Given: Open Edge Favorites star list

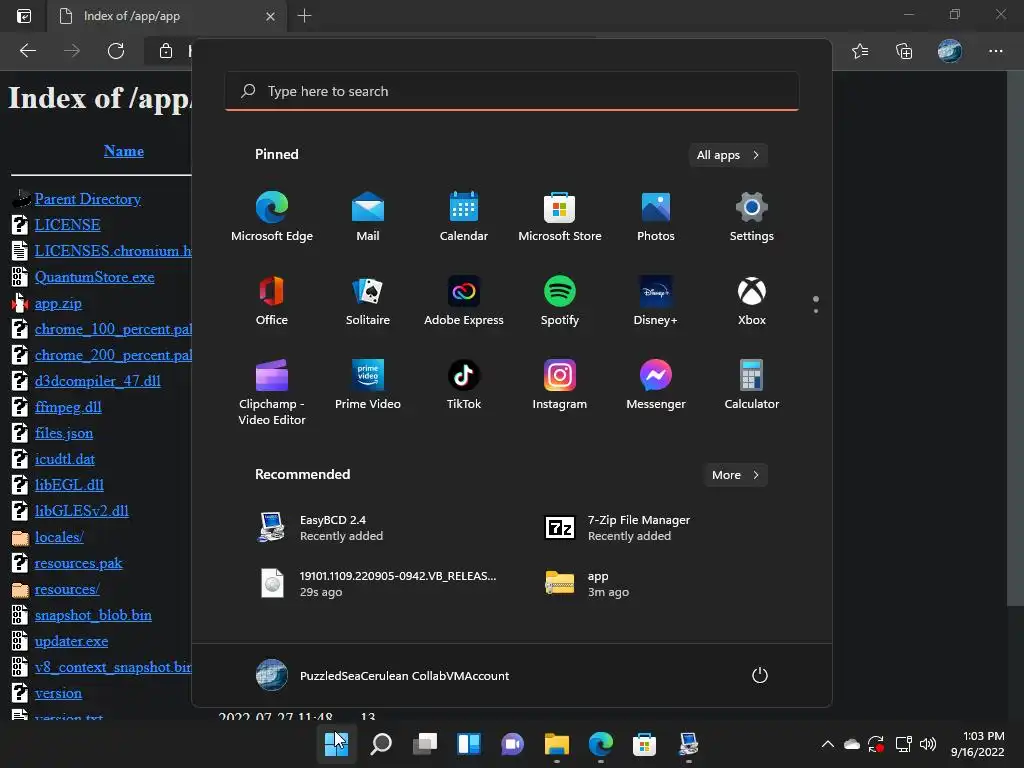Looking at the screenshot, I should tap(860, 51).
